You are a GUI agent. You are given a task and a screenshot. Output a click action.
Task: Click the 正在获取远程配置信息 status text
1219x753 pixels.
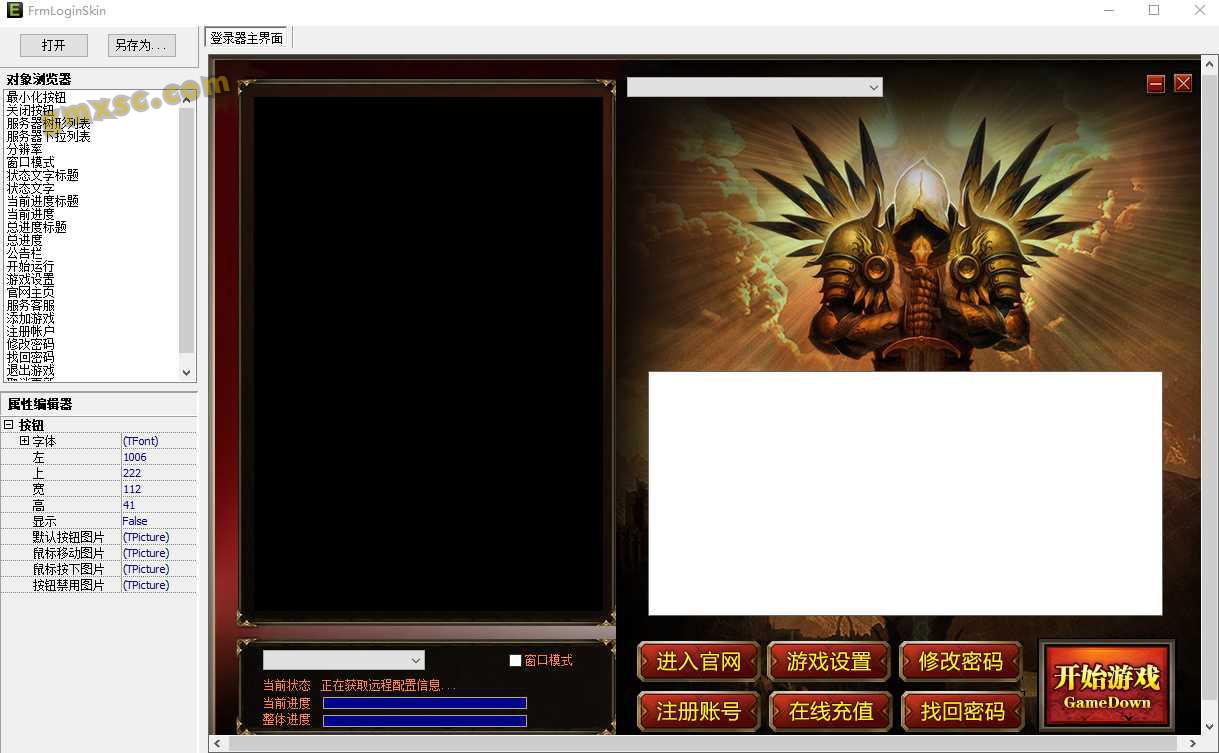[x=388, y=686]
